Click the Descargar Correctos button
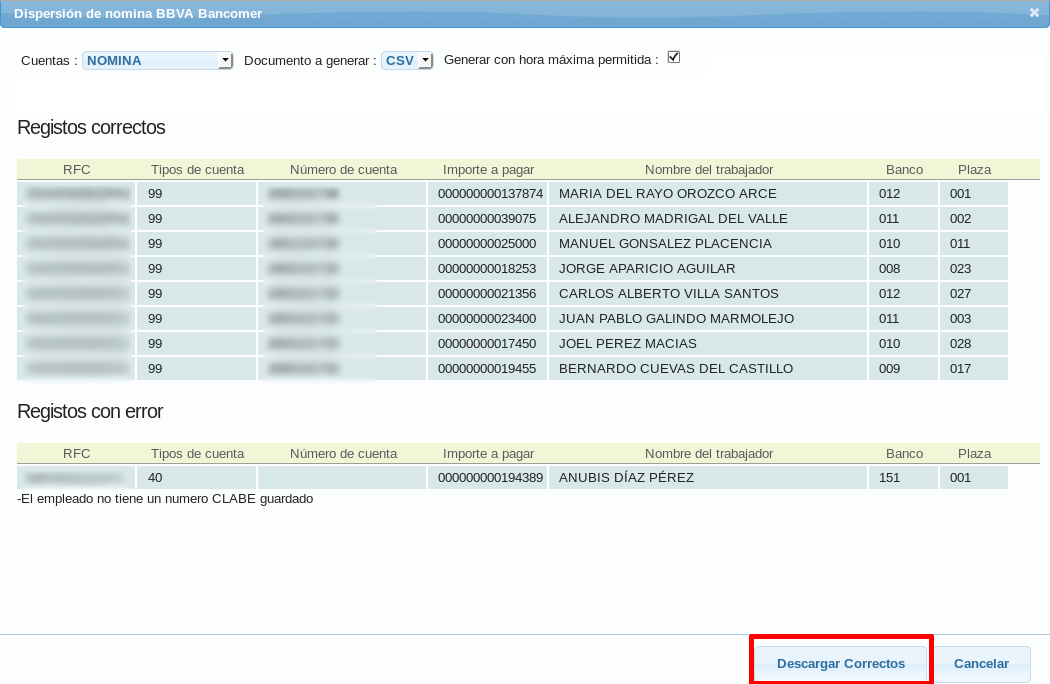Viewport: 1050px width, 684px height. 841,663
